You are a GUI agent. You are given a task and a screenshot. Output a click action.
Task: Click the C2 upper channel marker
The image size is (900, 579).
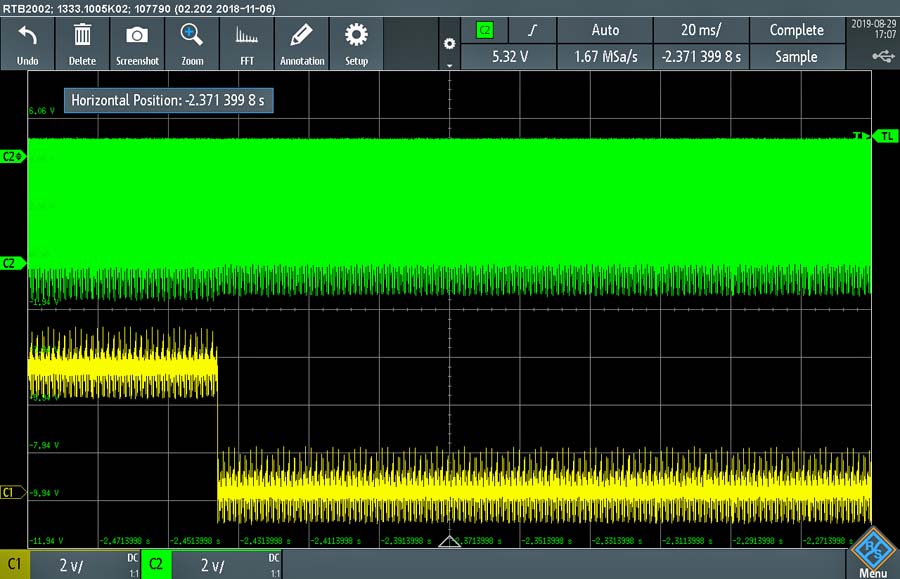click(x=13, y=156)
